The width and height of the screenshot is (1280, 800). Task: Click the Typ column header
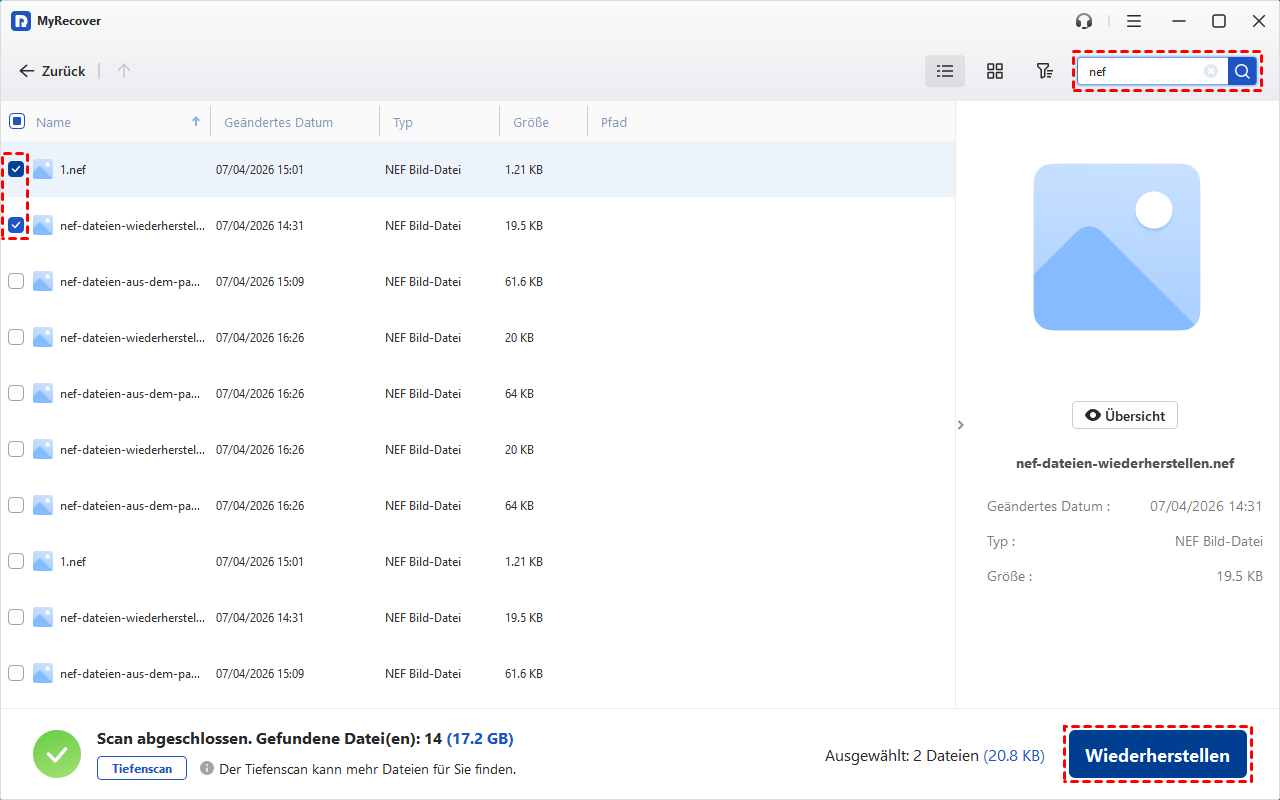click(x=403, y=122)
